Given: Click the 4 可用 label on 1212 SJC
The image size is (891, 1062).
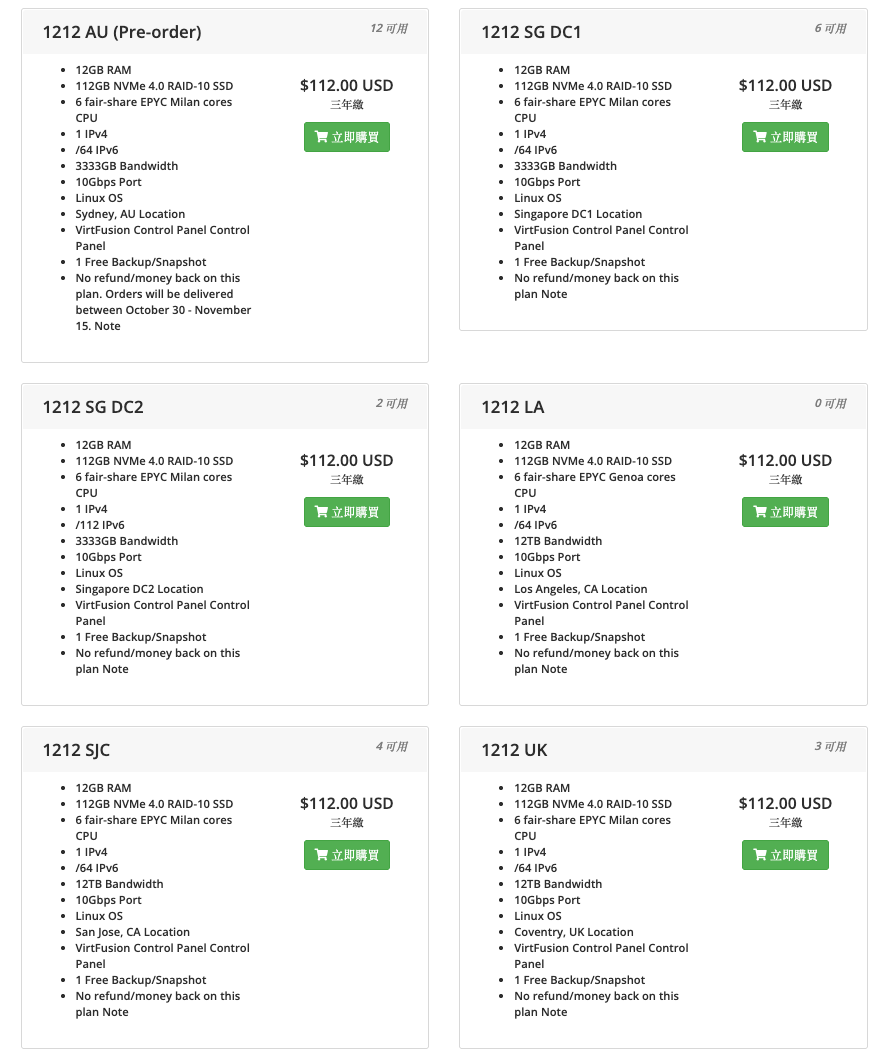Looking at the screenshot, I should 392,747.
